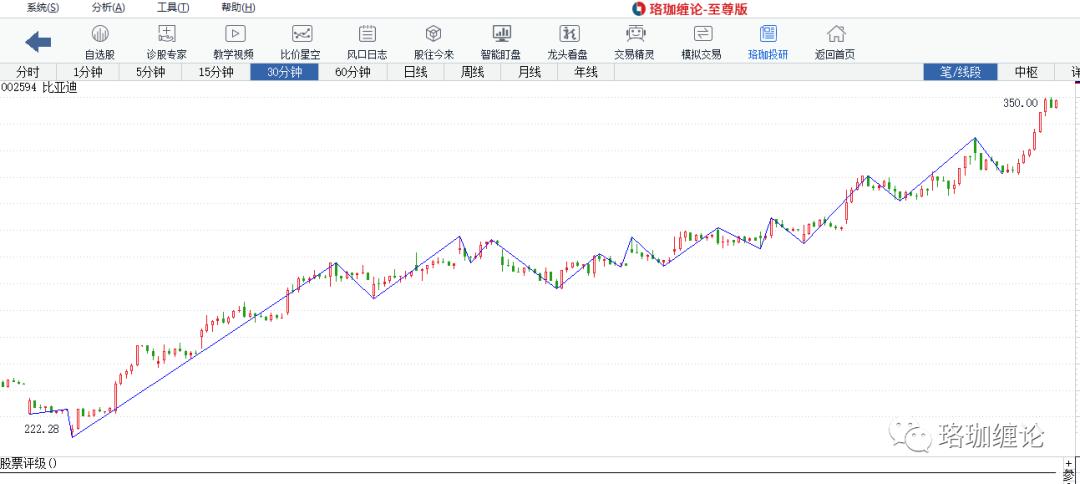Click the plus button at bottom right
Image resolution: width=1080 pixels, height=484 pixels.
click(1069, 463)
